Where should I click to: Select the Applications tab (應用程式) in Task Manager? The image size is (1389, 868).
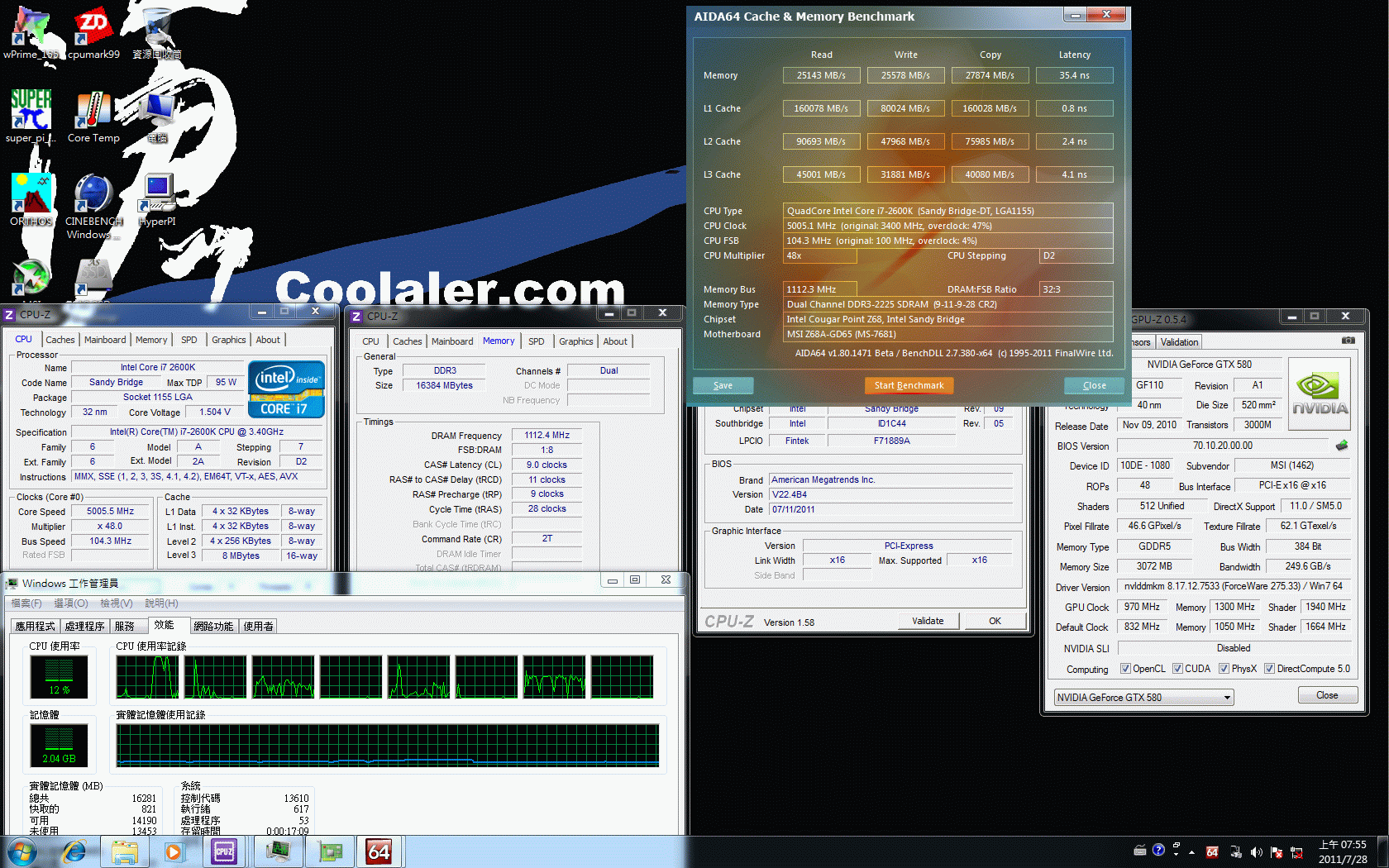[36, 627]
